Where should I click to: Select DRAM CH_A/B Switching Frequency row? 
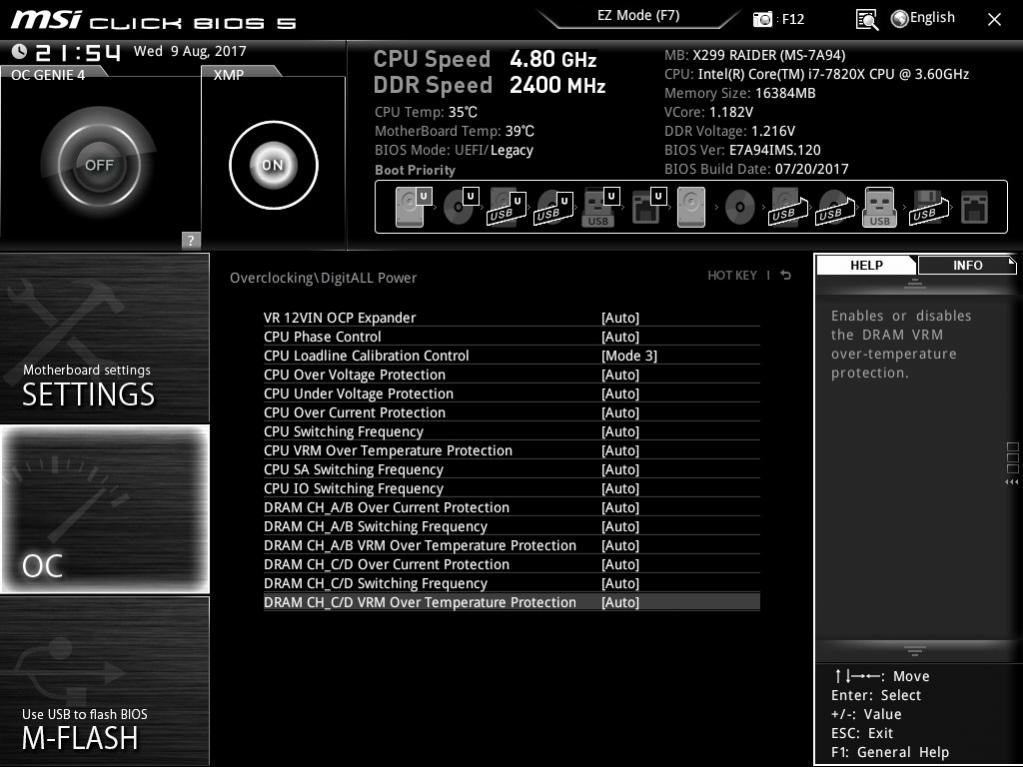tap(512, 526)
